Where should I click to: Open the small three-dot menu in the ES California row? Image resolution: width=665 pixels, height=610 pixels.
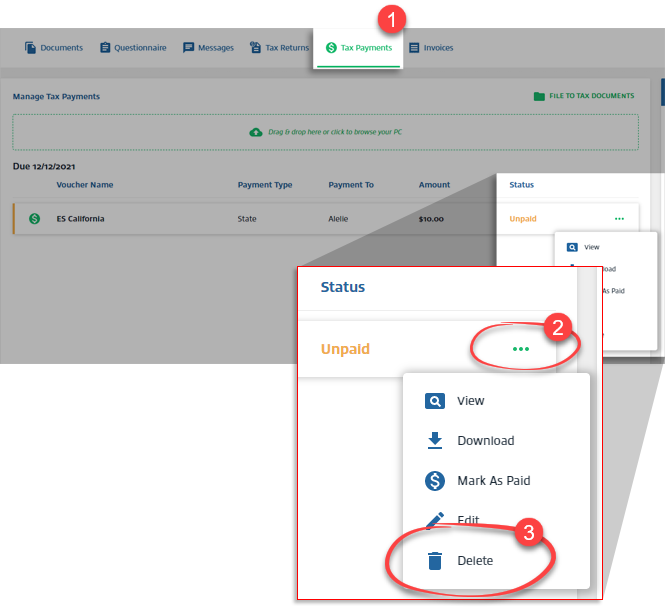coord(619,219)
